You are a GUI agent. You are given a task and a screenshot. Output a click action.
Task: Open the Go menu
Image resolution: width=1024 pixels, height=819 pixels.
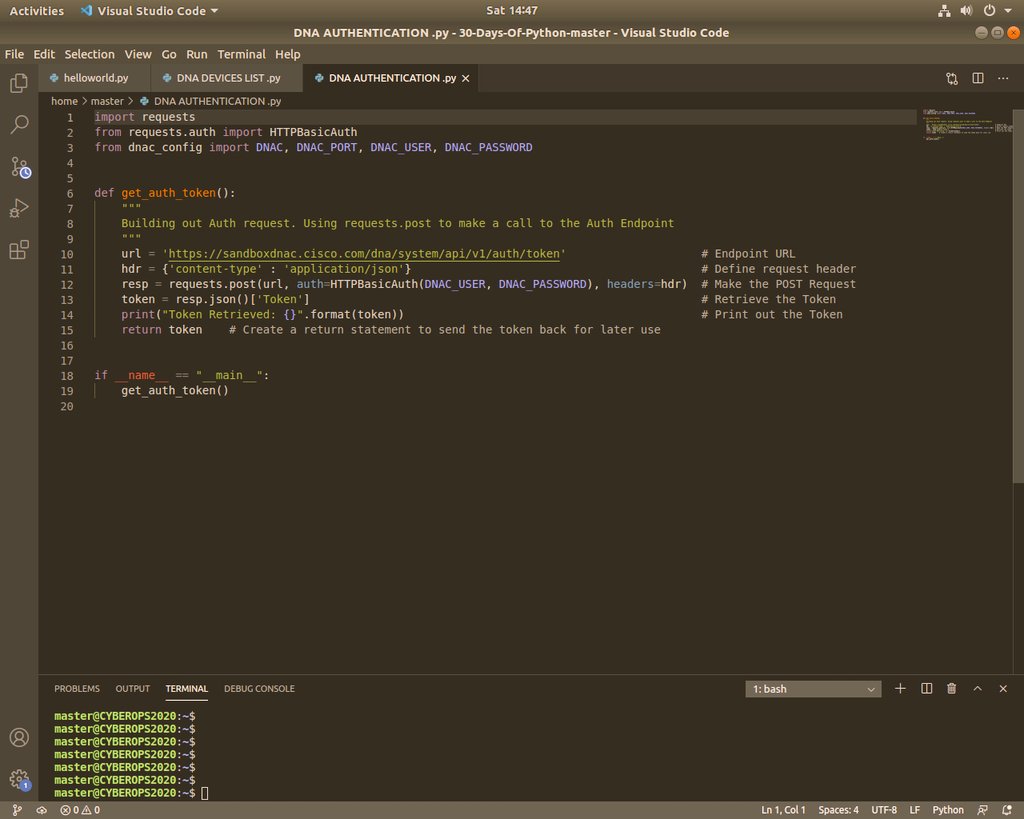pyautogui.click(x=169, y=54)
